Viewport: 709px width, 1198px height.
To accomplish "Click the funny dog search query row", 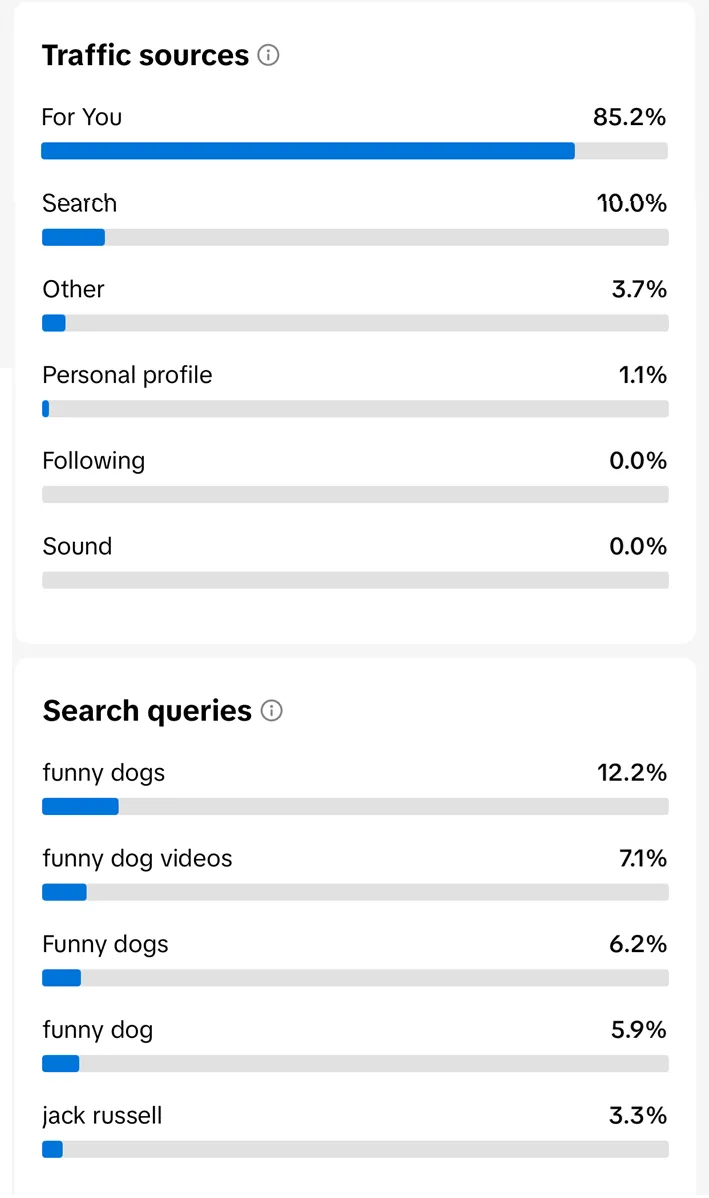I will [x=97, y=1030].
